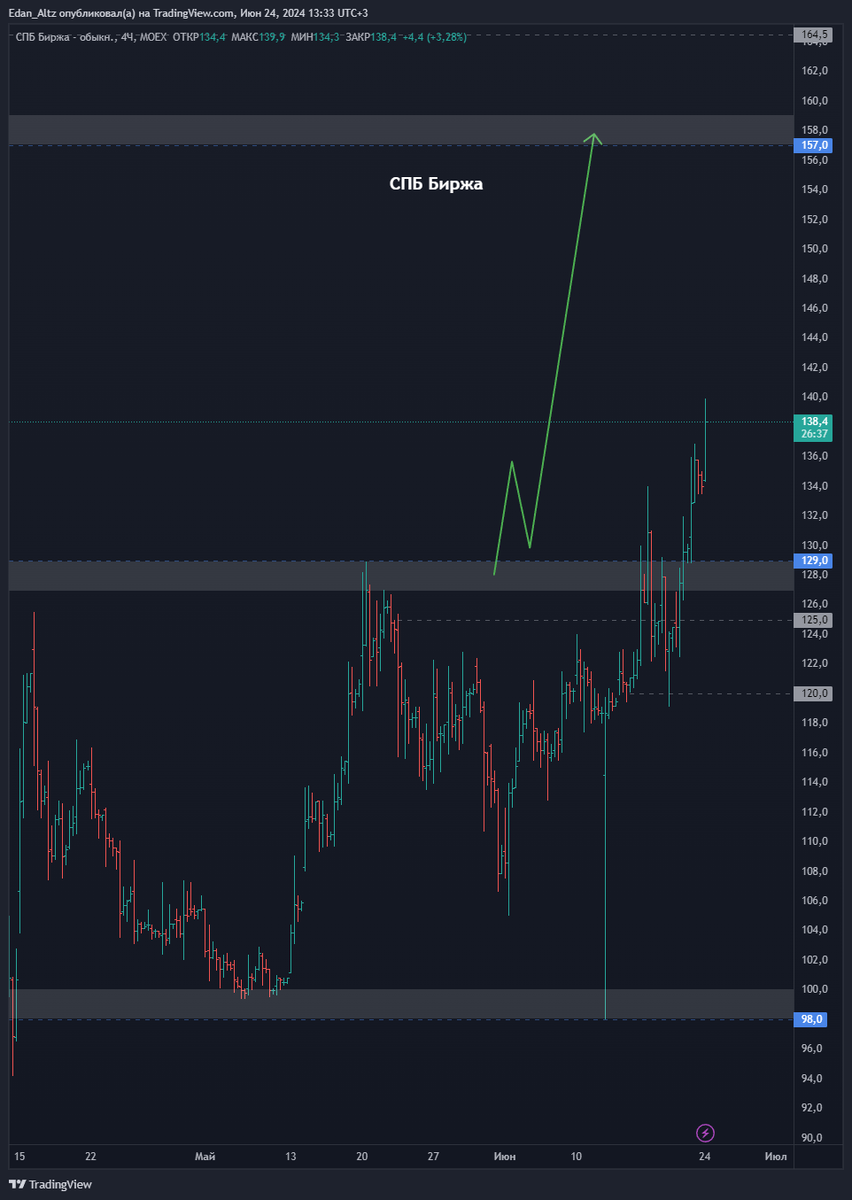This screenshot has width=852, height=1200.
Task: Click the 'Июл' date axis label
Action: pyautogui.click(x=775, y=1157)
